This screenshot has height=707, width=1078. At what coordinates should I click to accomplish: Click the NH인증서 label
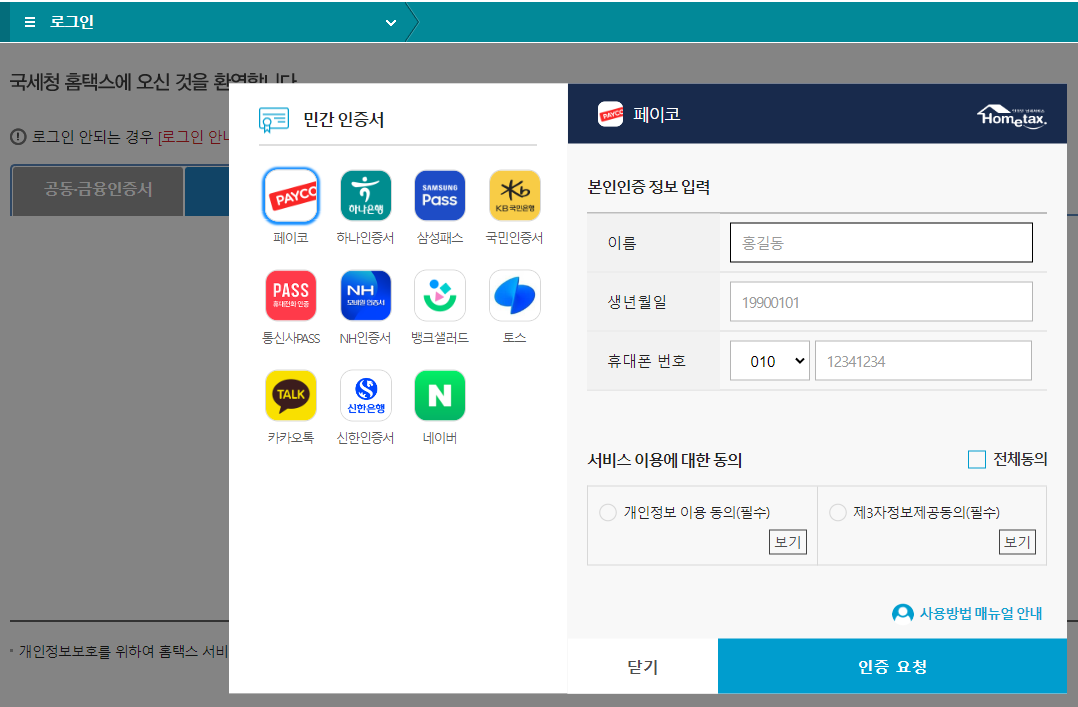click(365, 338)
